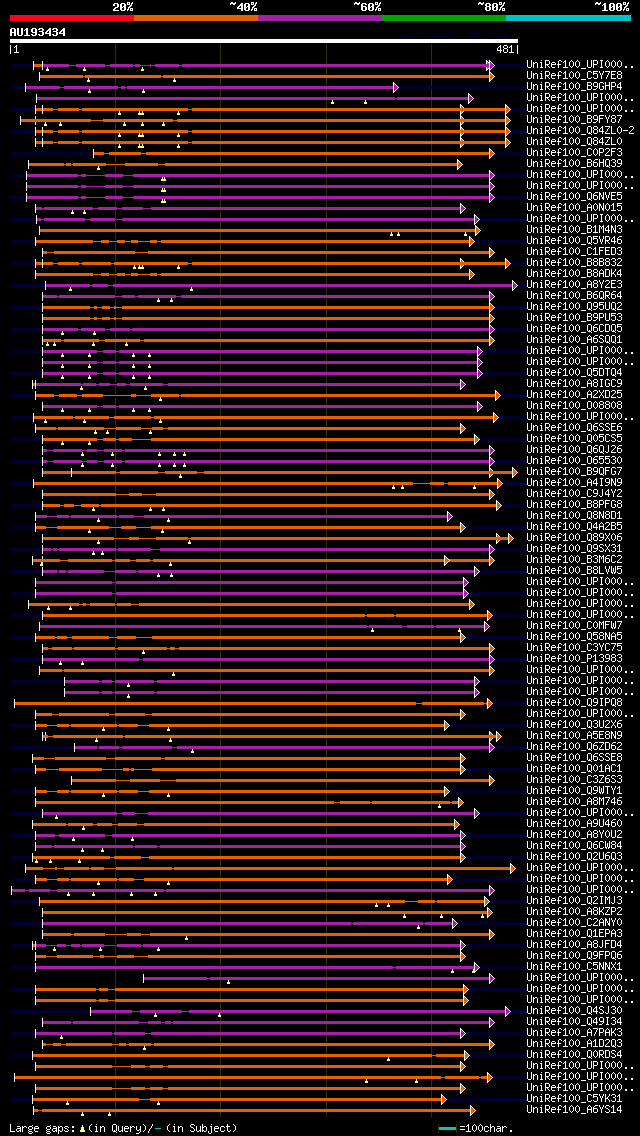Click hit label UniRef100_Q6CW84
The height and width of the screenshot is (1136, 640).
click(x=574, y=845)
